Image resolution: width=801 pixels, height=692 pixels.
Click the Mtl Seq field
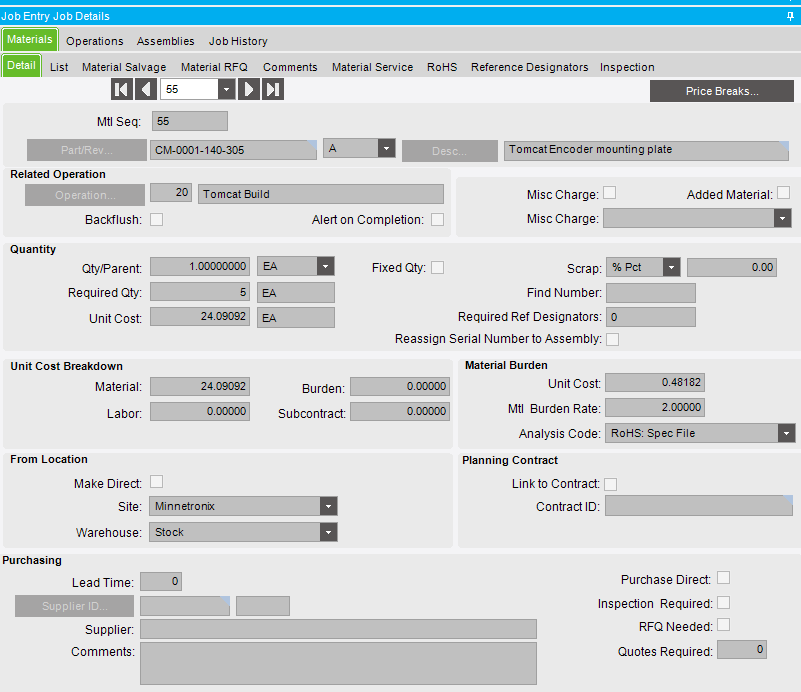click(x=190, y=122)
